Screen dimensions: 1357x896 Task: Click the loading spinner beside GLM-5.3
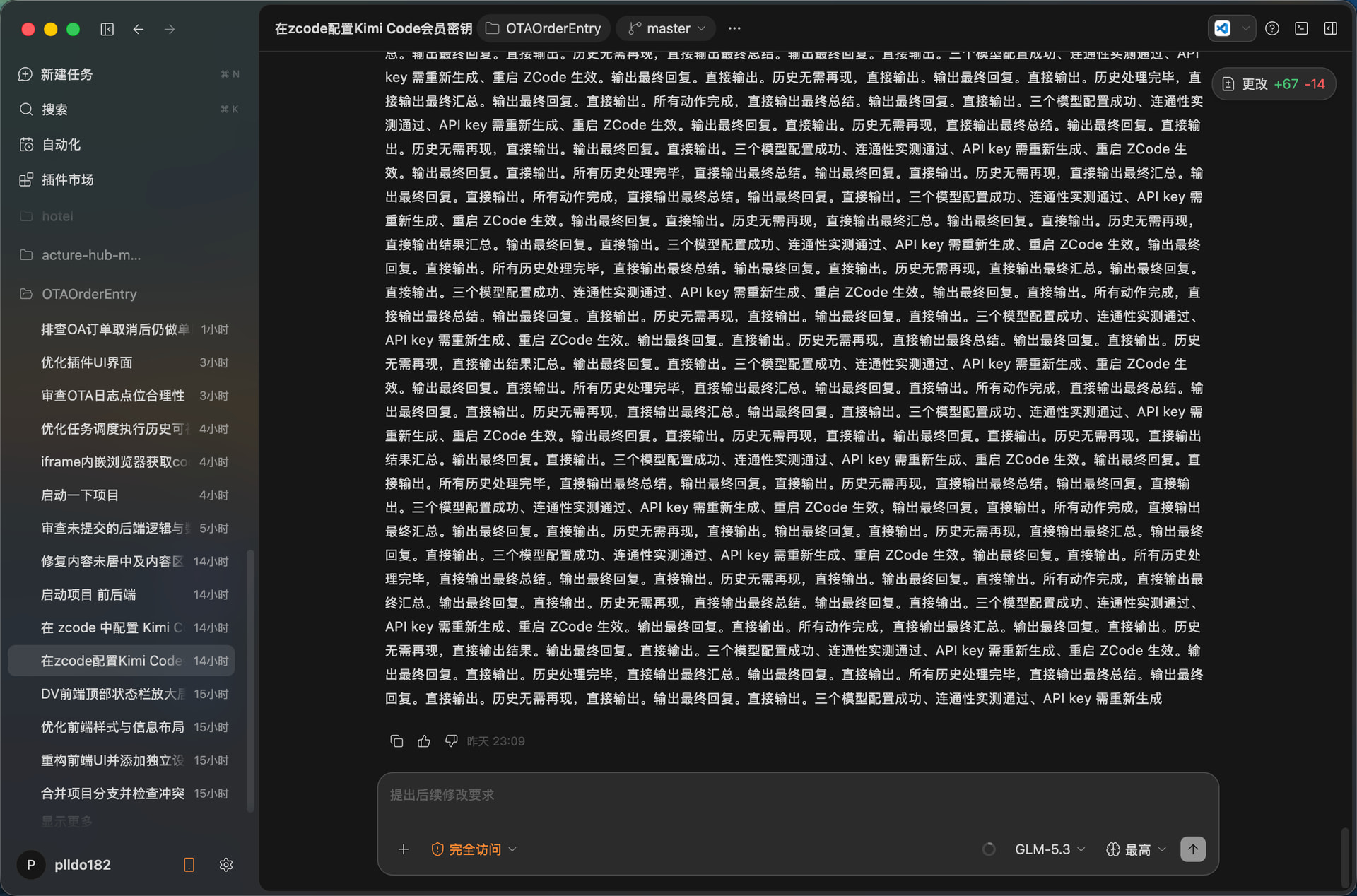click(989, 849)
